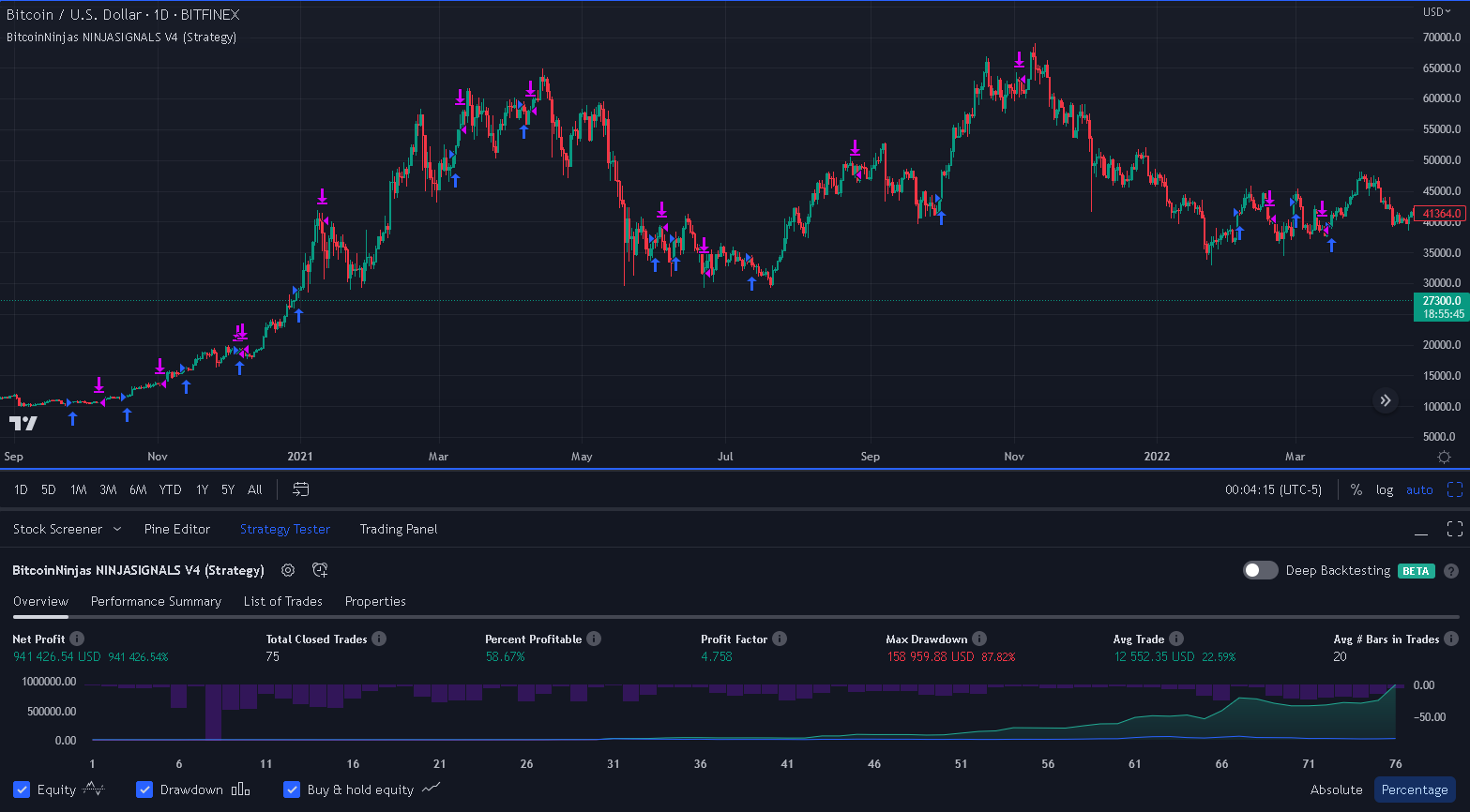Open the strategy settings gear icon
Viewport: 1470px width, 812px height.
pyautogui.click(x=288, y=570)
